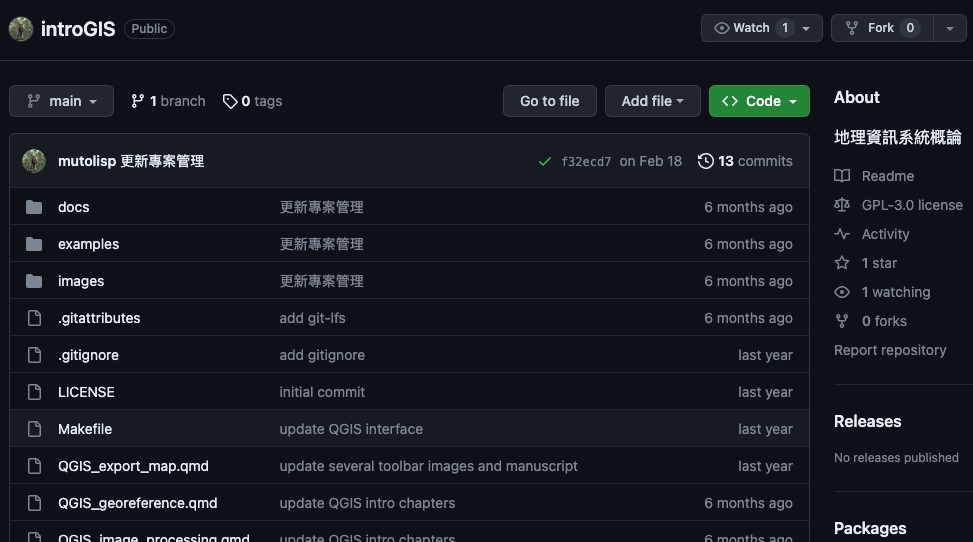Image resolution: width=973 pixels, height=542 pixels.
Task: Click the file icon beside LICENSE
Action: 34,392
